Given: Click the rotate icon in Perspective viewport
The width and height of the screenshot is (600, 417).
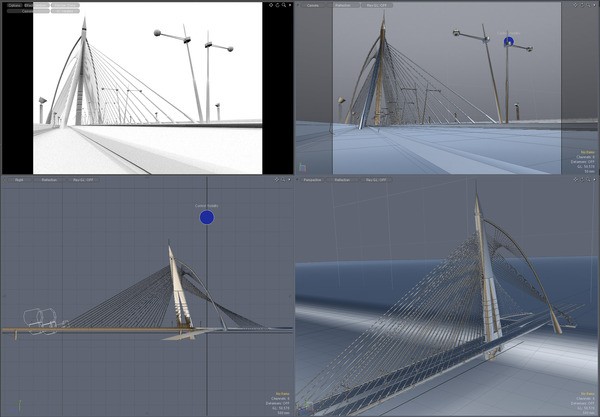Looking at the screenshot, I should pyautogui.click(x=580, y=180).
